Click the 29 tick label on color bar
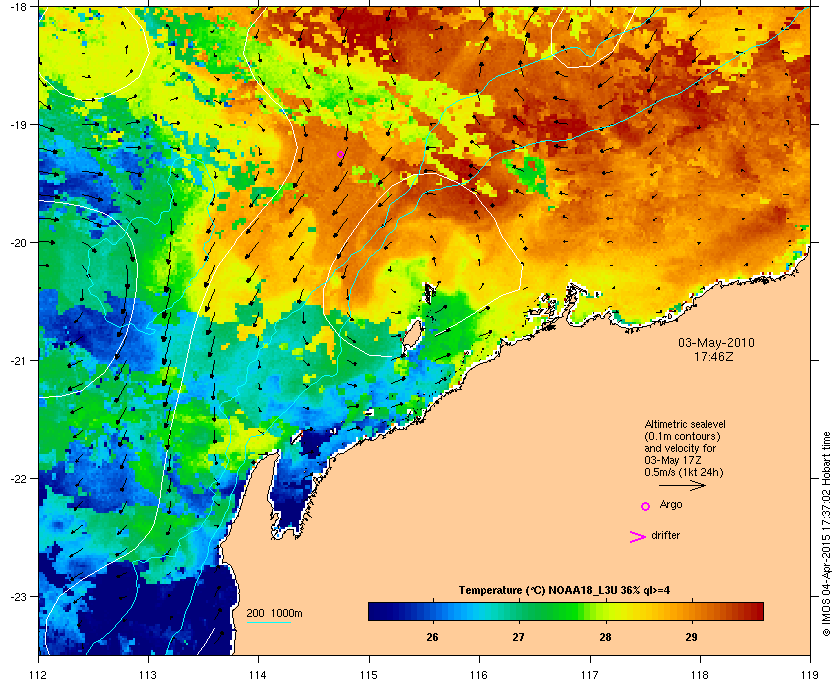 tap(692, 637)
